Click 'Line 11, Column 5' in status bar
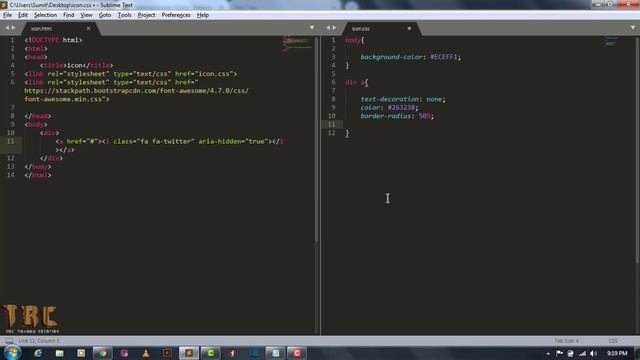This screenshot has height=360, width=640. click(x=39, y=340)
